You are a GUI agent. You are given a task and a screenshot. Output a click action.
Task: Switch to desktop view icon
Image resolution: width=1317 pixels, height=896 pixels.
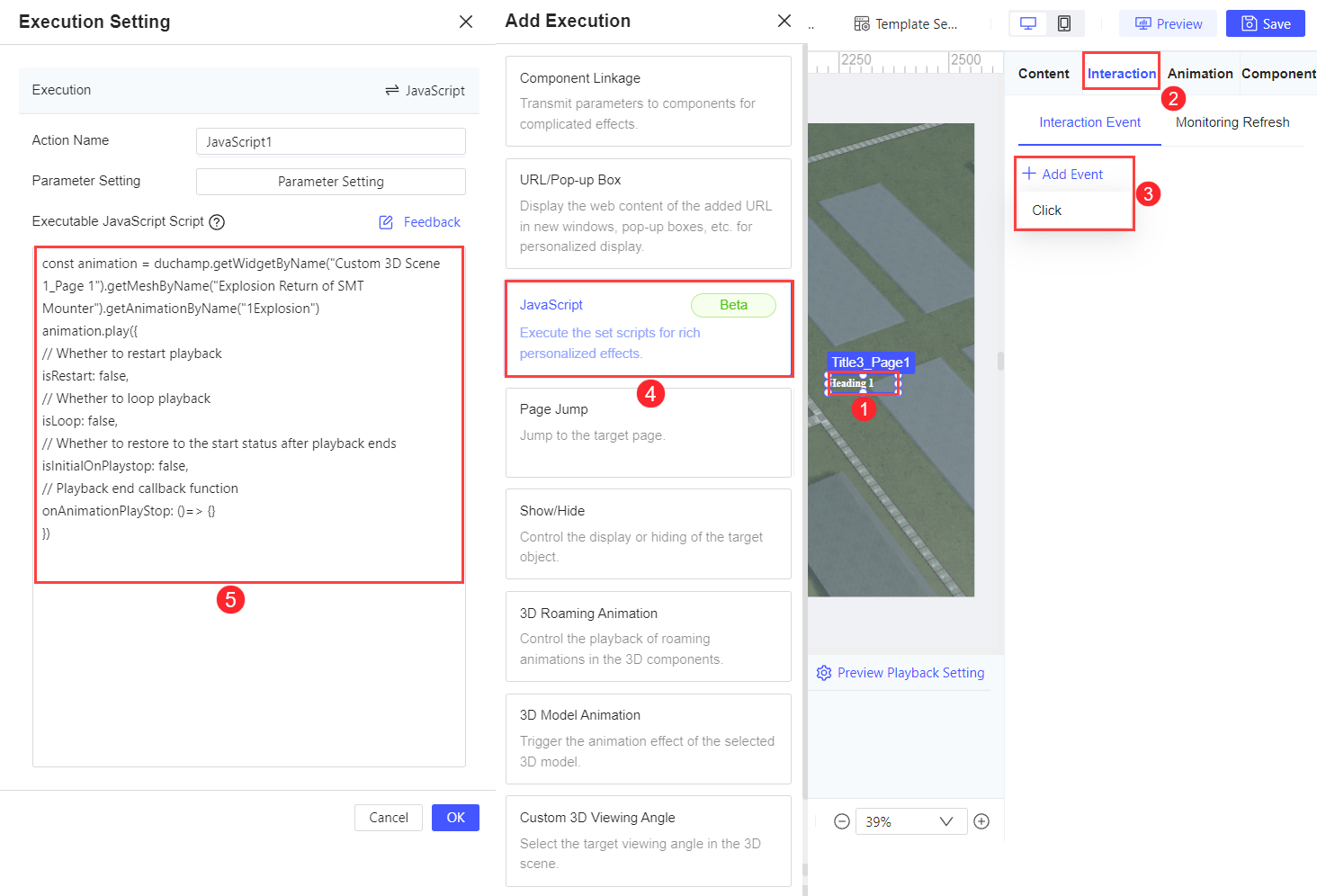coord(1028,23)
